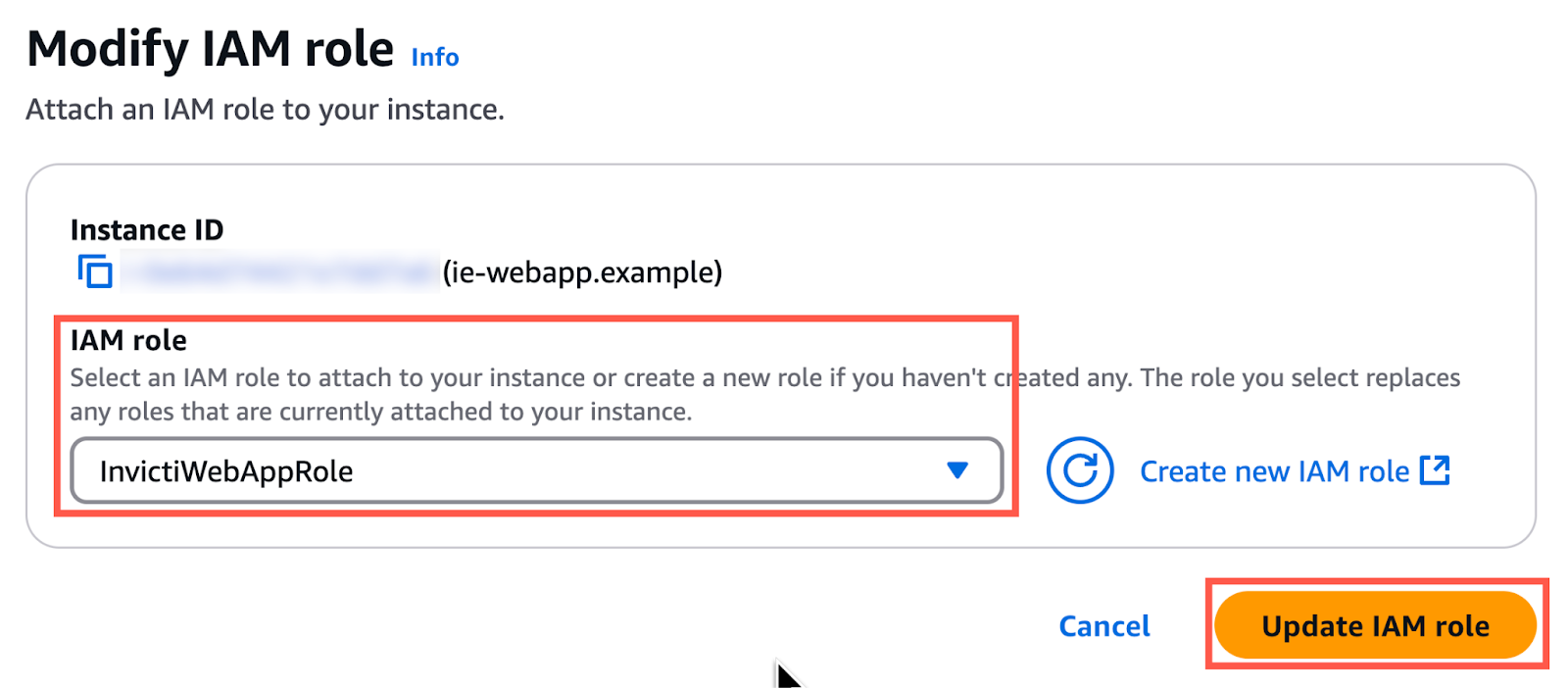Click the "any roles that are currently attached" text line
Viewport: 1568px width, 688px height.
pos(380,412)
